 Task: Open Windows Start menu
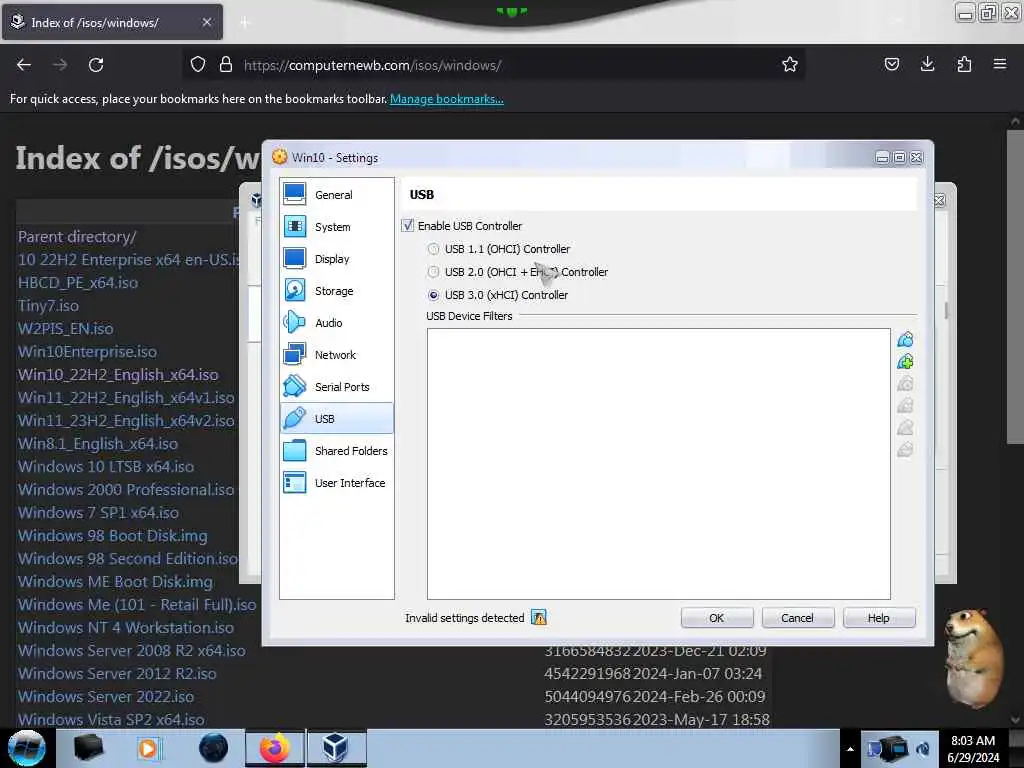click(26, 748)
